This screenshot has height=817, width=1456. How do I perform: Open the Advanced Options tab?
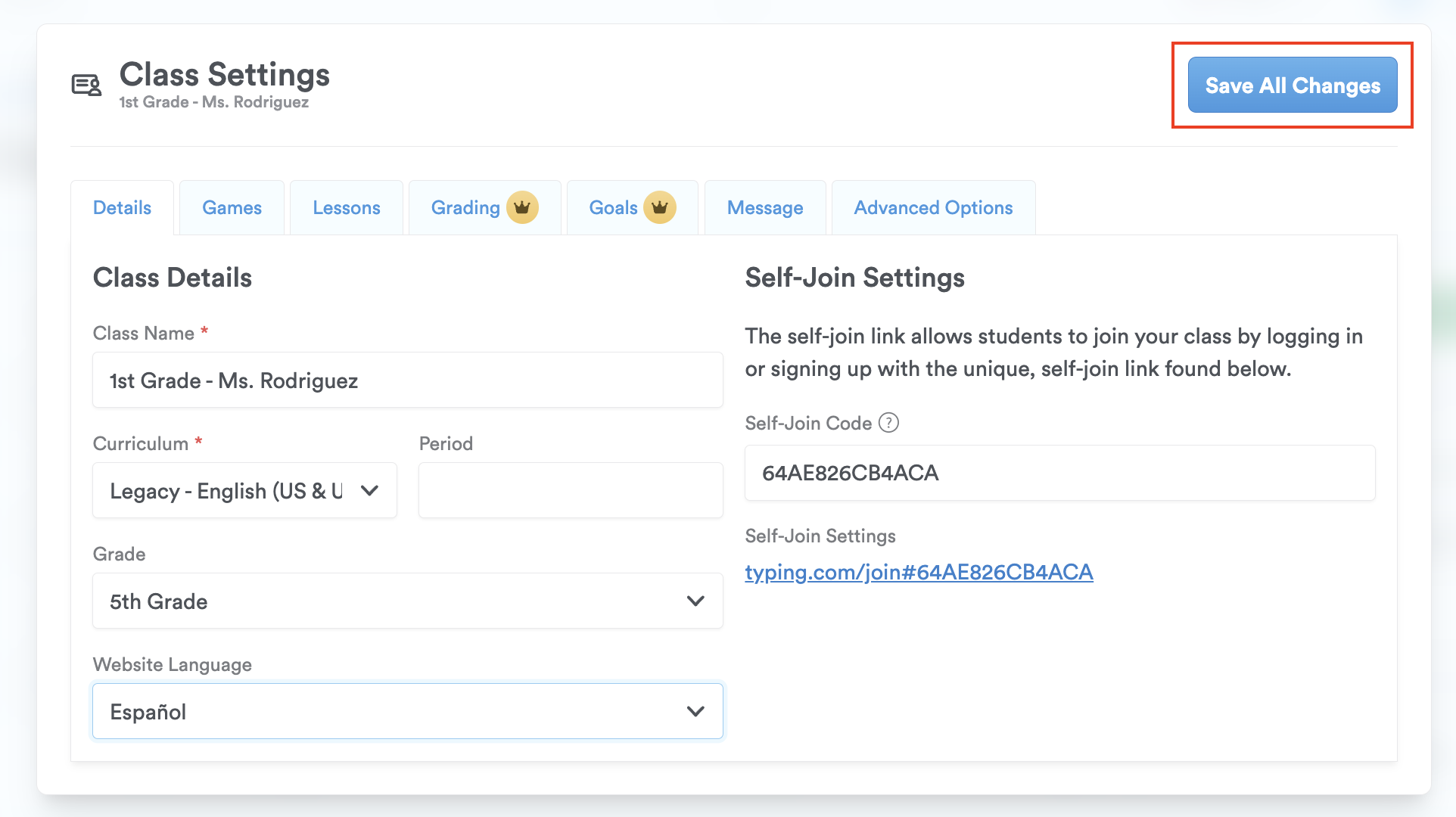[x=933, y=207]
